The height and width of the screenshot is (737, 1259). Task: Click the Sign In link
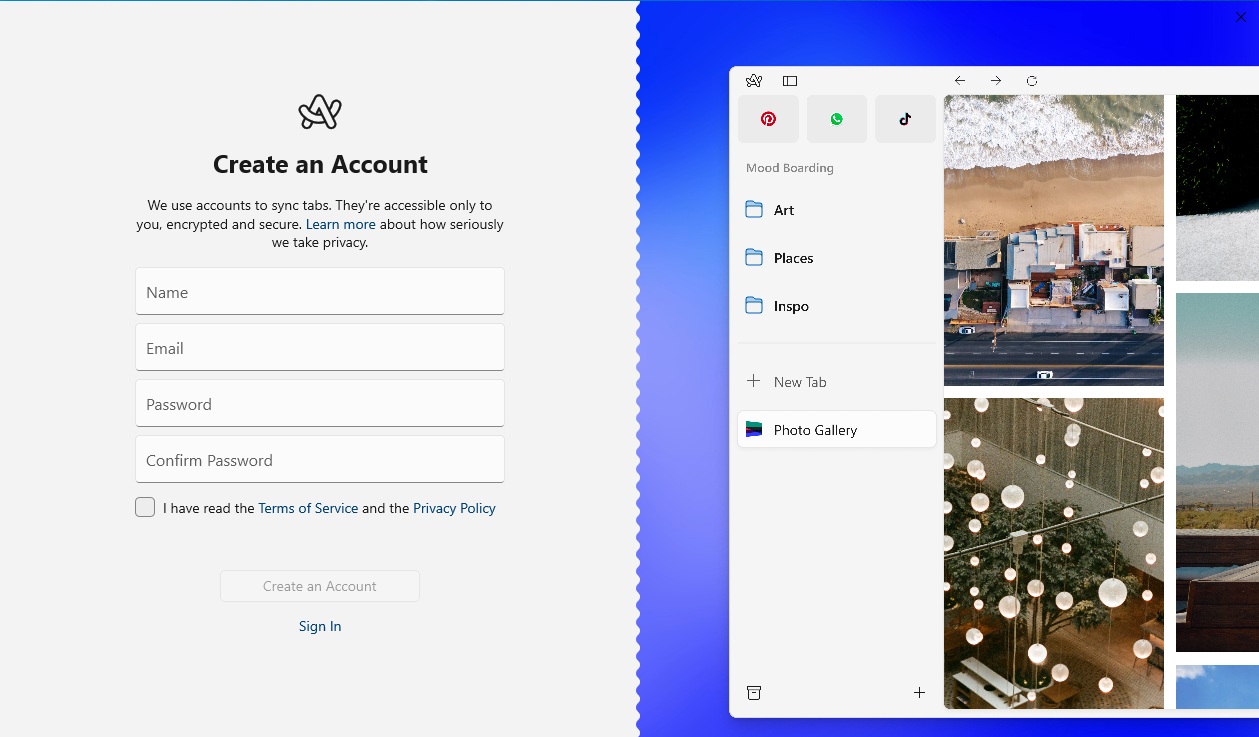(320, 626)
